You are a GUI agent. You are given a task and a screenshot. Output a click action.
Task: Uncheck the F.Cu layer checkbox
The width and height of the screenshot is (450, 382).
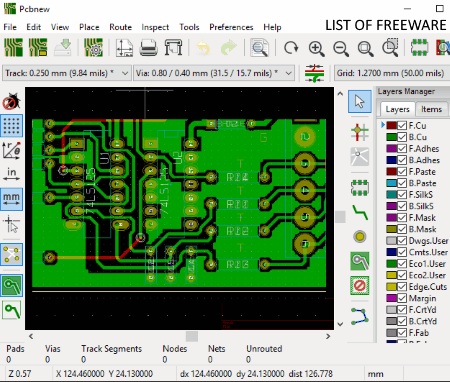[402, 126]
